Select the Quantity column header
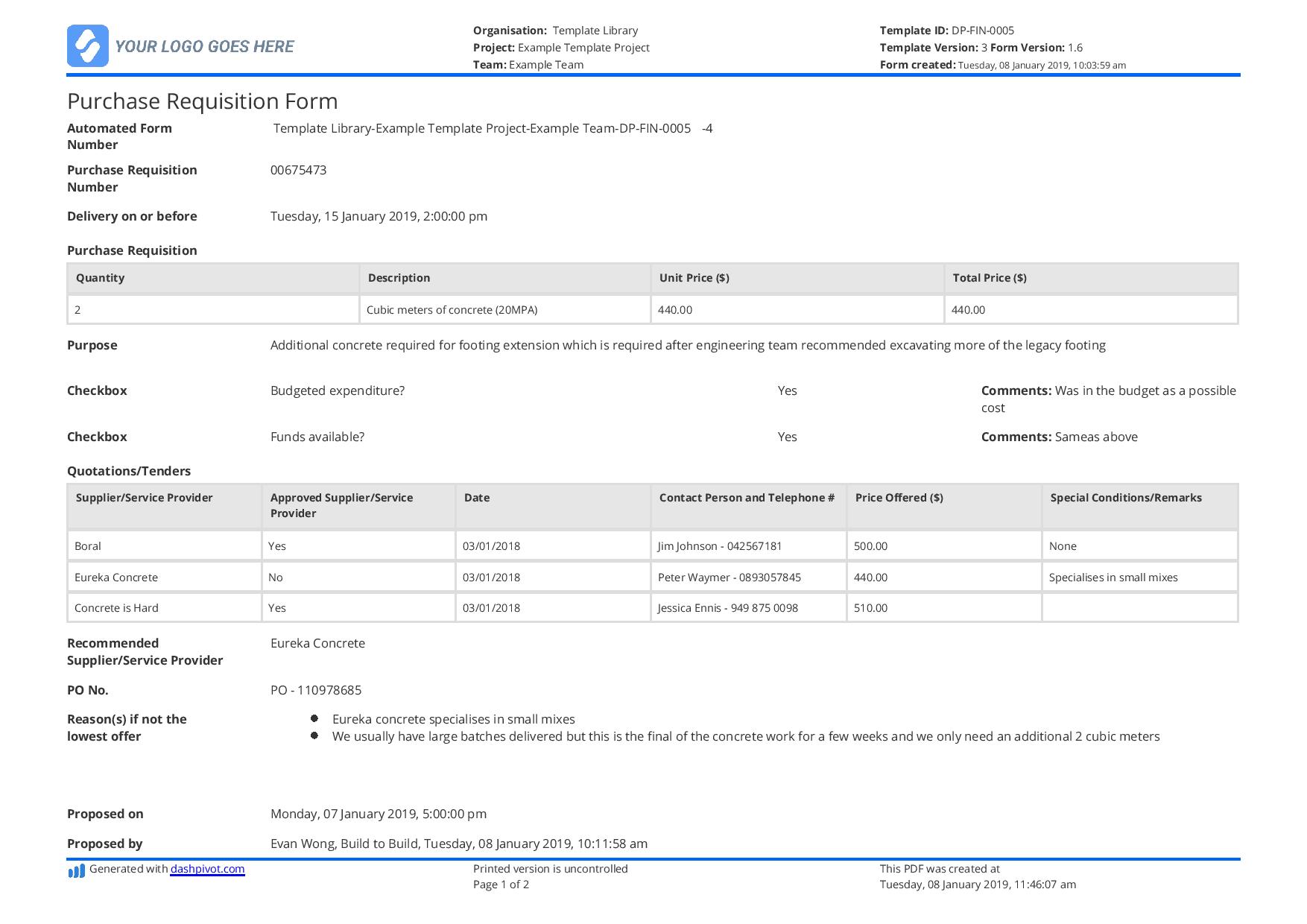Viewport: 1307px width, 924px height. coord(99,277)
